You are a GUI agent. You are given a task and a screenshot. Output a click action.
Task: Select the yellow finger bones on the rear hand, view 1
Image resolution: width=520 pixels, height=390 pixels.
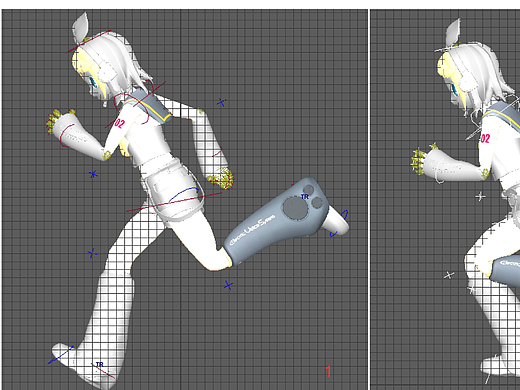coord(220,178)
